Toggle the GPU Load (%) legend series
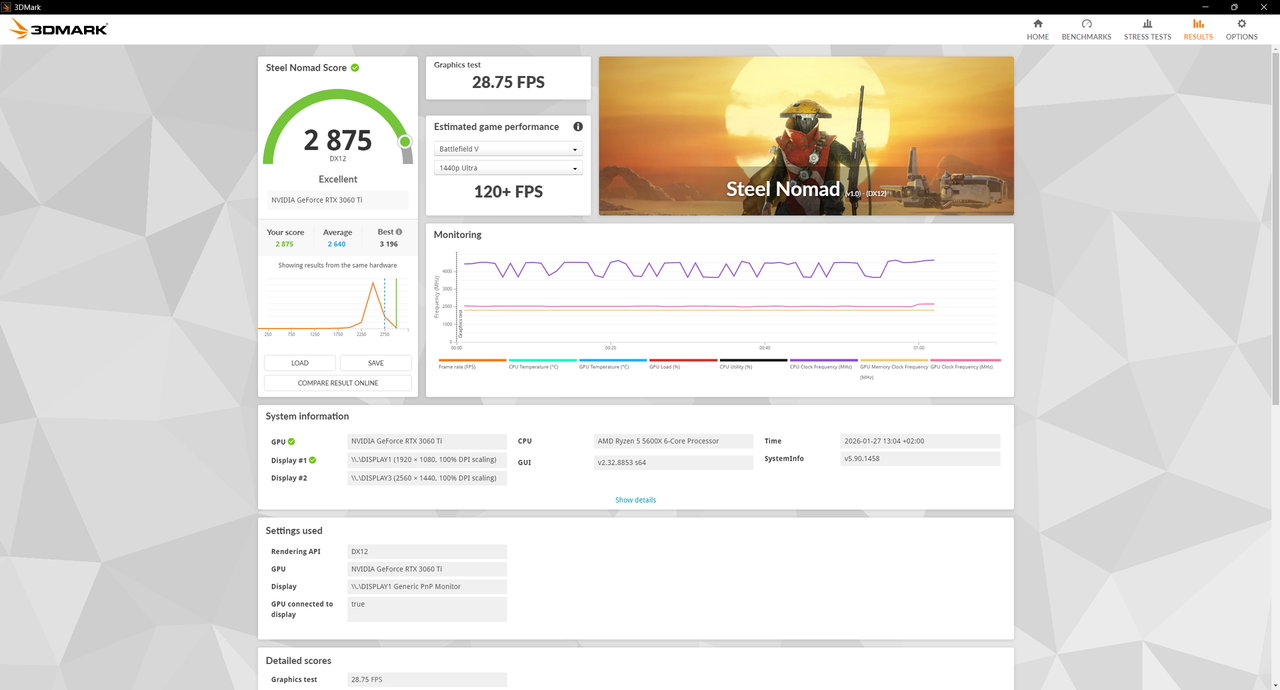The height and width of the screenshot is (690, 1280). click(x=683, y=364)
